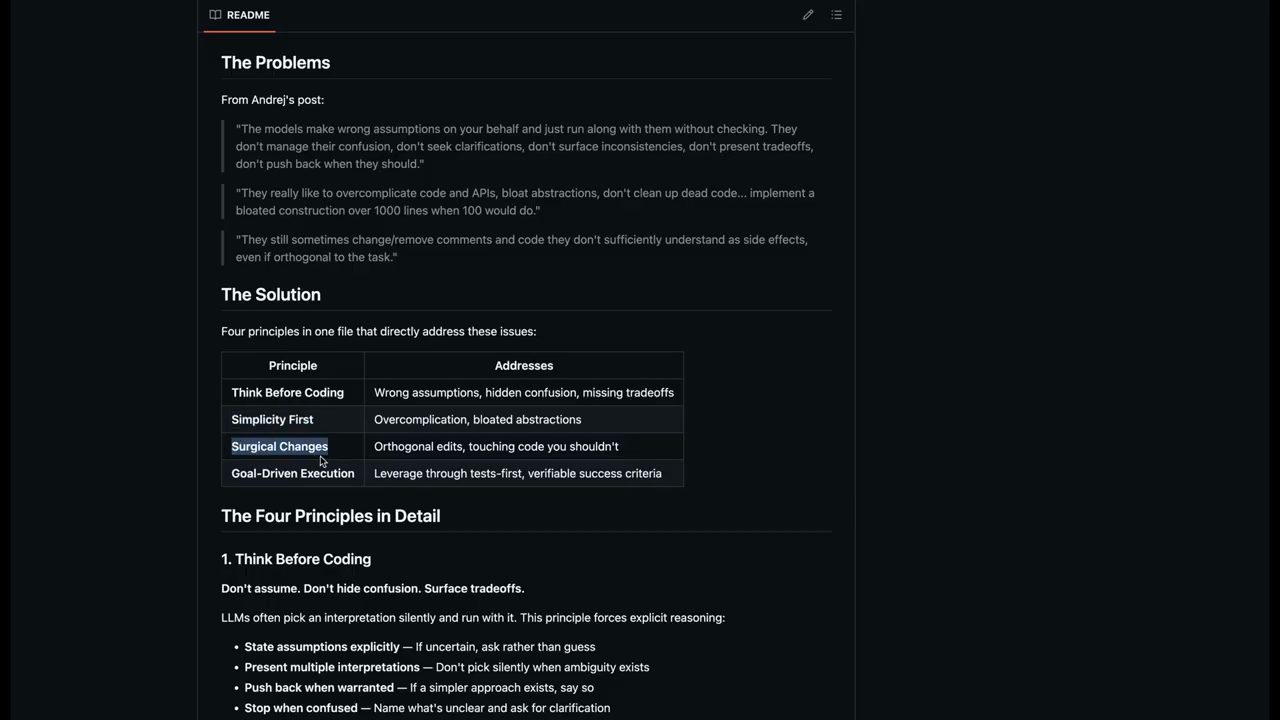1280x720 pixels.
Task: Click the bullet "State assumptions explicitly"
Action: [420, 647]
